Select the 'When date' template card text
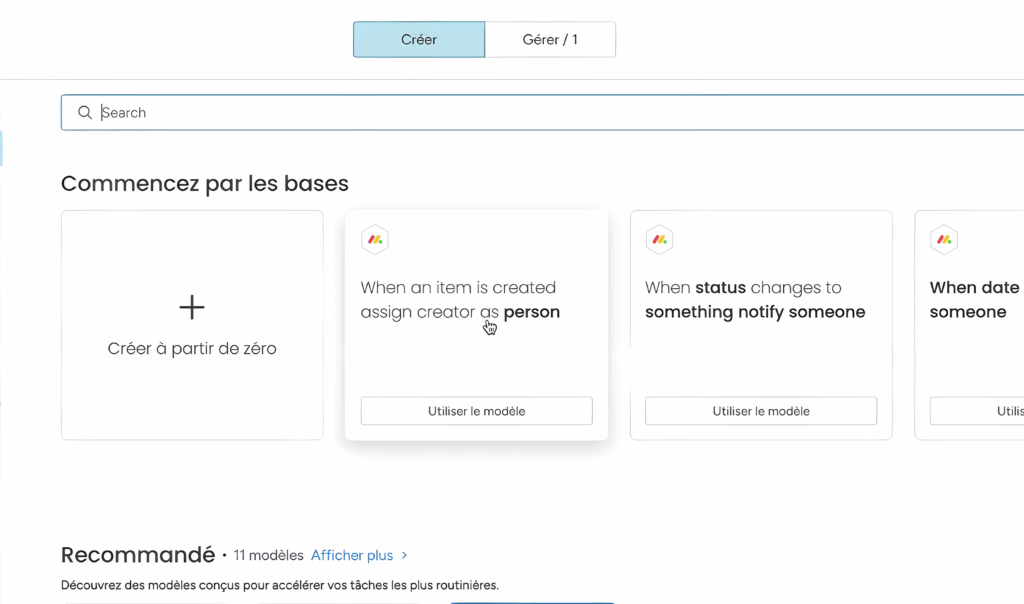Viewport: 1024px width, 604px height. [974, 300]
